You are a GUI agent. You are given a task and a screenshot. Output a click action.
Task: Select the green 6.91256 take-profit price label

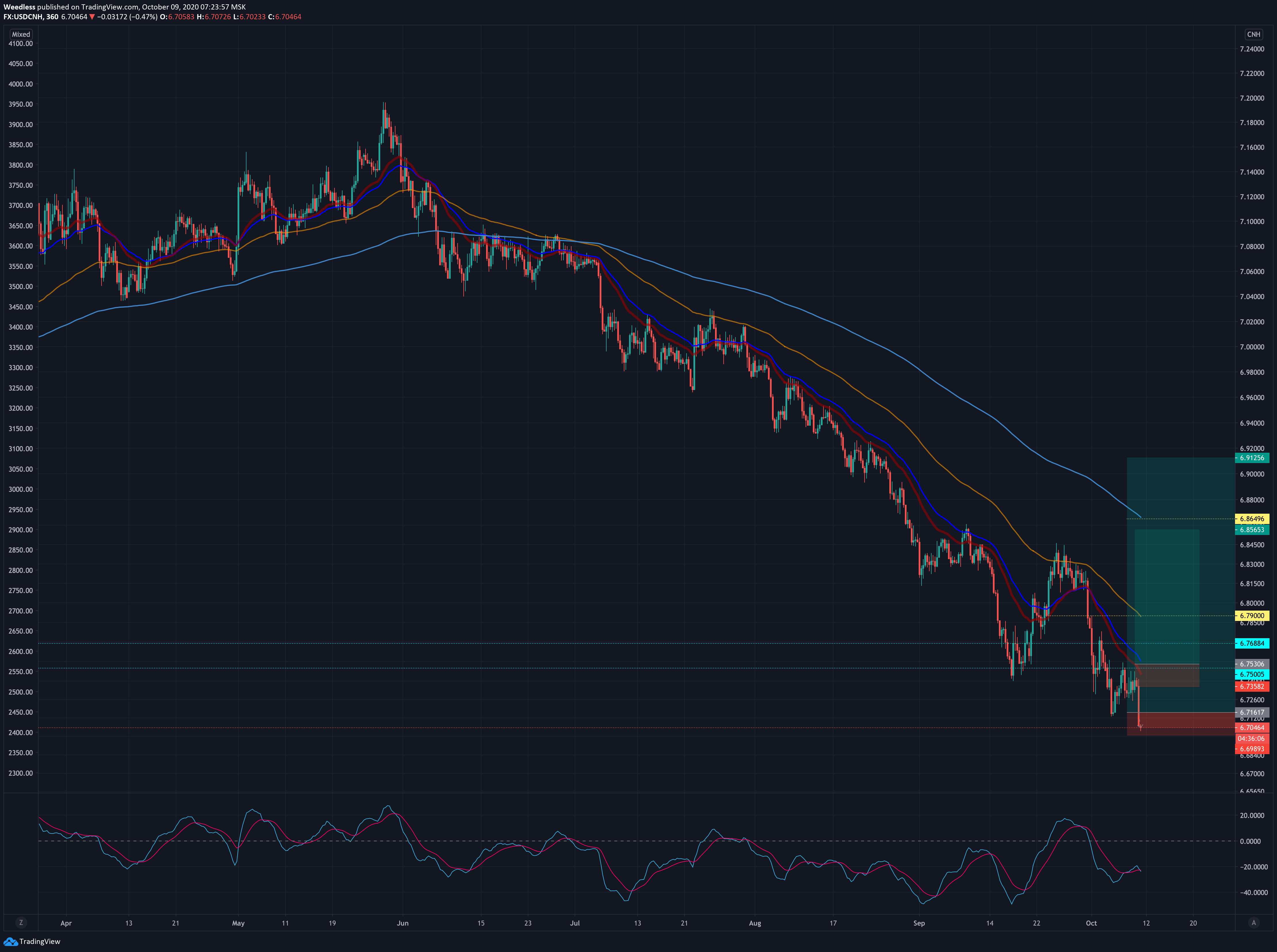[1252, 458]
